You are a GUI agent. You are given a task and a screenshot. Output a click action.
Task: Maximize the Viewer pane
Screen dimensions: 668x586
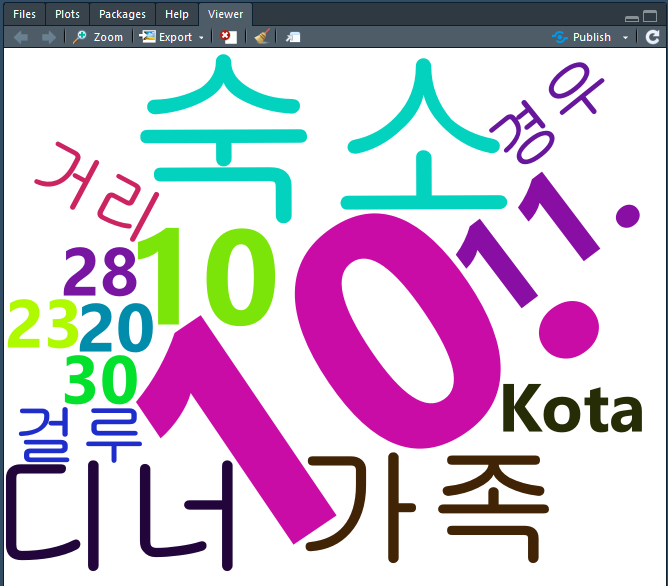click(x=650, y=17)
